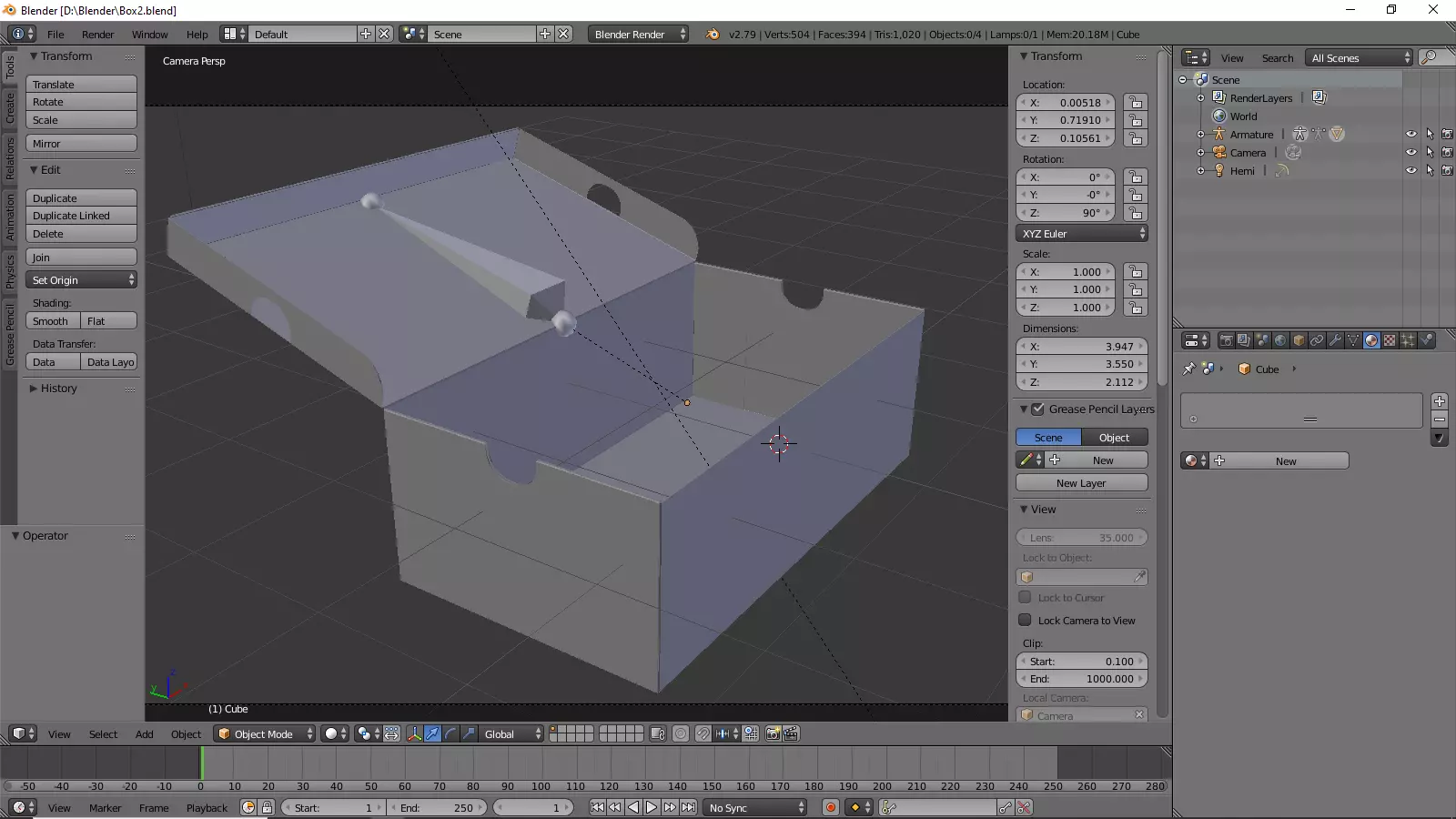Toggle automatic keyframe record button
Viewport: 1456px width, 819px height.
point(830,807)
